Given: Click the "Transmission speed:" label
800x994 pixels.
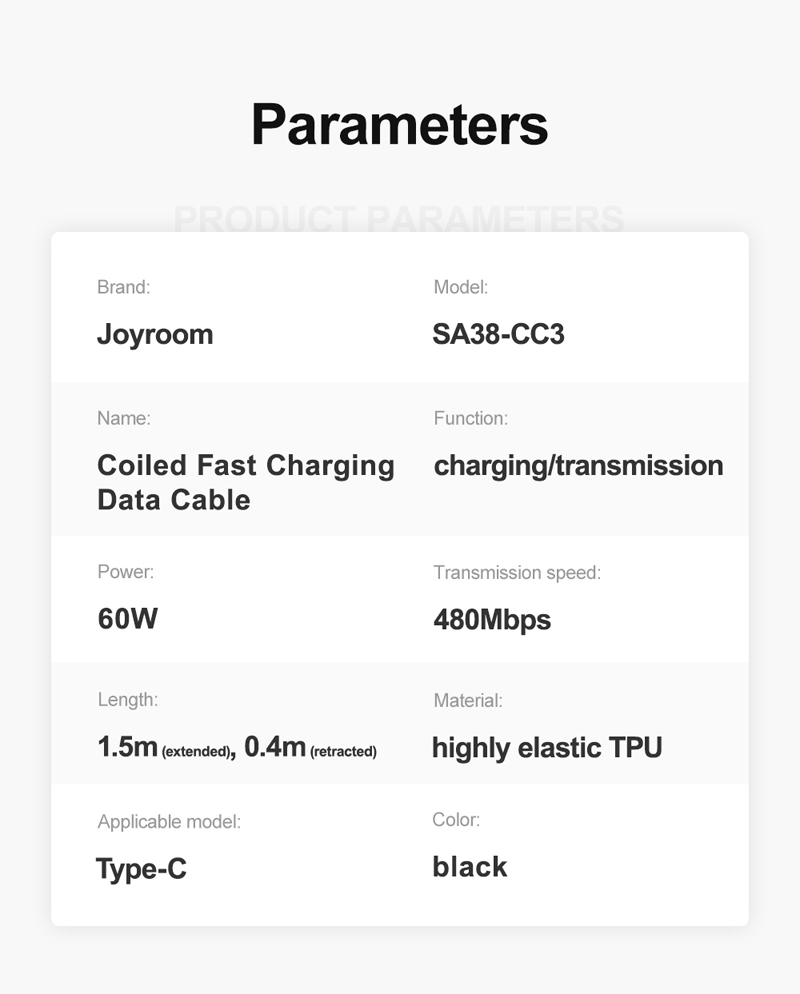Looking at the screenshot, I should coord(516,573).
